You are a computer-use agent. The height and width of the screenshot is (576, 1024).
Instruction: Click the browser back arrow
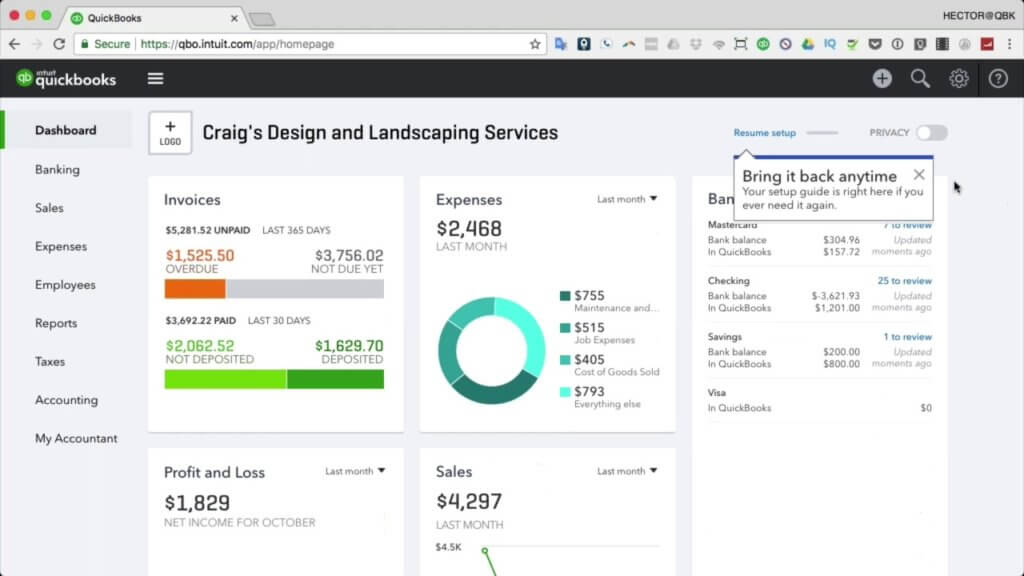point(14,44)
